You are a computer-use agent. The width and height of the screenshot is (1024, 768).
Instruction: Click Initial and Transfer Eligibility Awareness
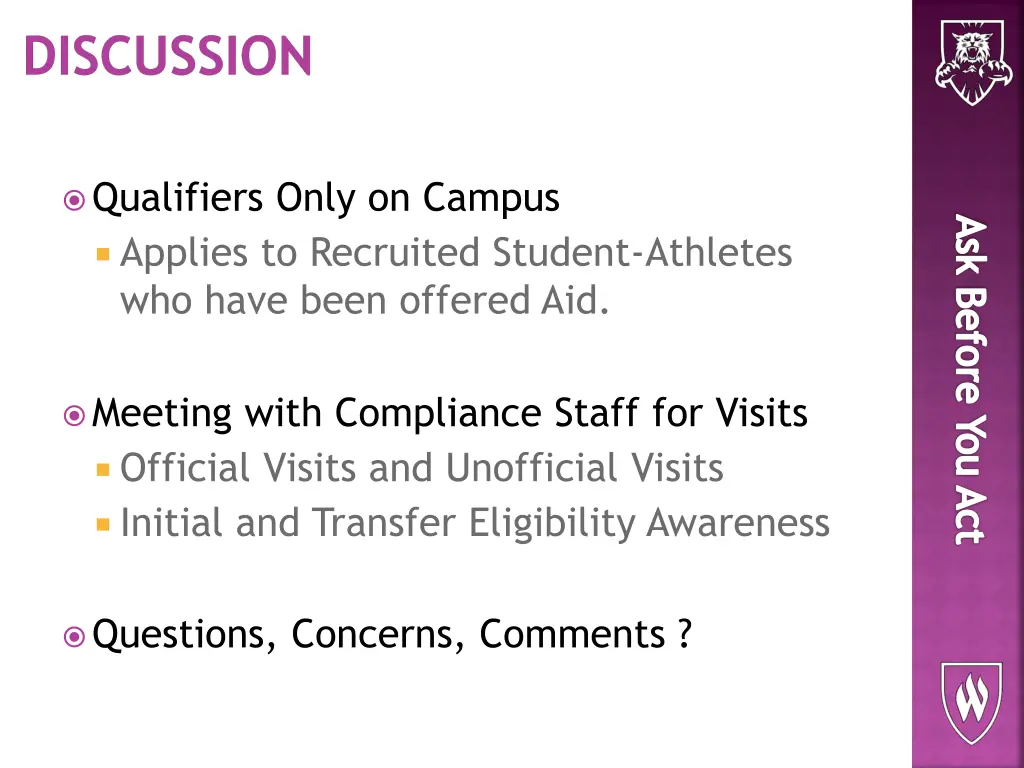(x=475, y=523)
